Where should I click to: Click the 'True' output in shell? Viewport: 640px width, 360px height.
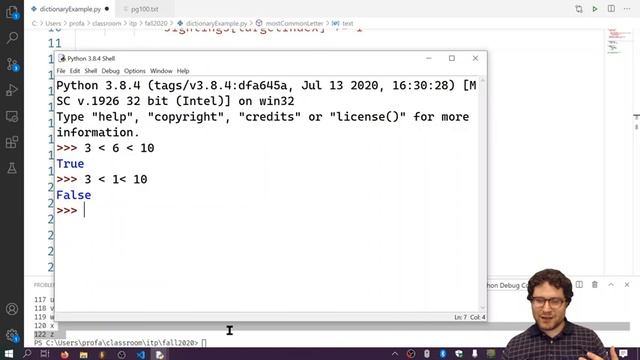click(x=70, y=164)
